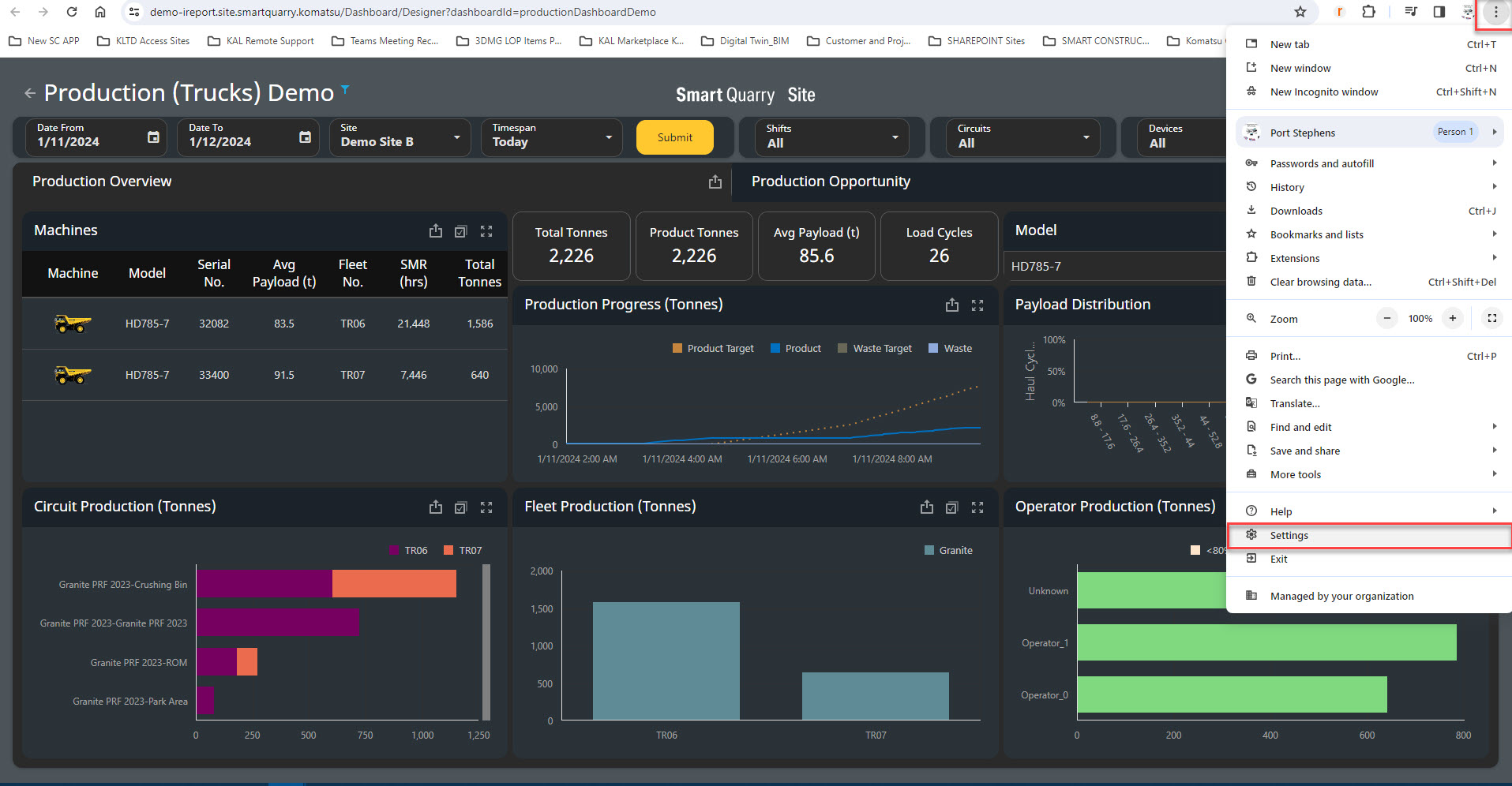Image resolution: width=1512 pixels, height=786 pixels.
Task: Click the blue filter icon beside dashboard title
Action: (x=345, y=89)
